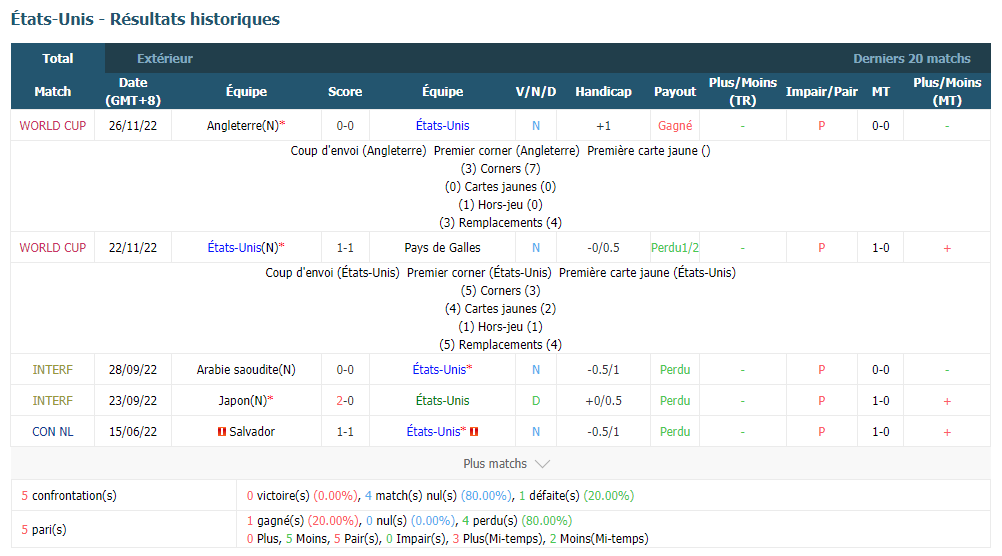Image resolution: width=1002 pixels, height=556 pixels.
Task: Click the Payout column header
Action: coord(675,91)
